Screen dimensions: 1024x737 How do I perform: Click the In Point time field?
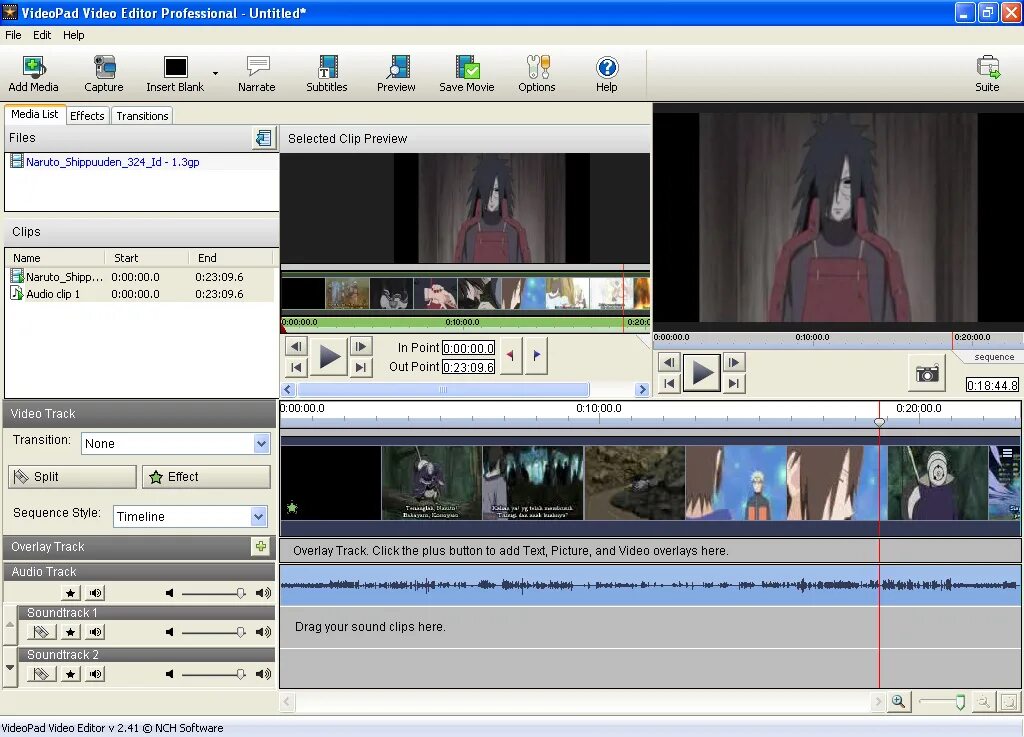tap(468, 348)
